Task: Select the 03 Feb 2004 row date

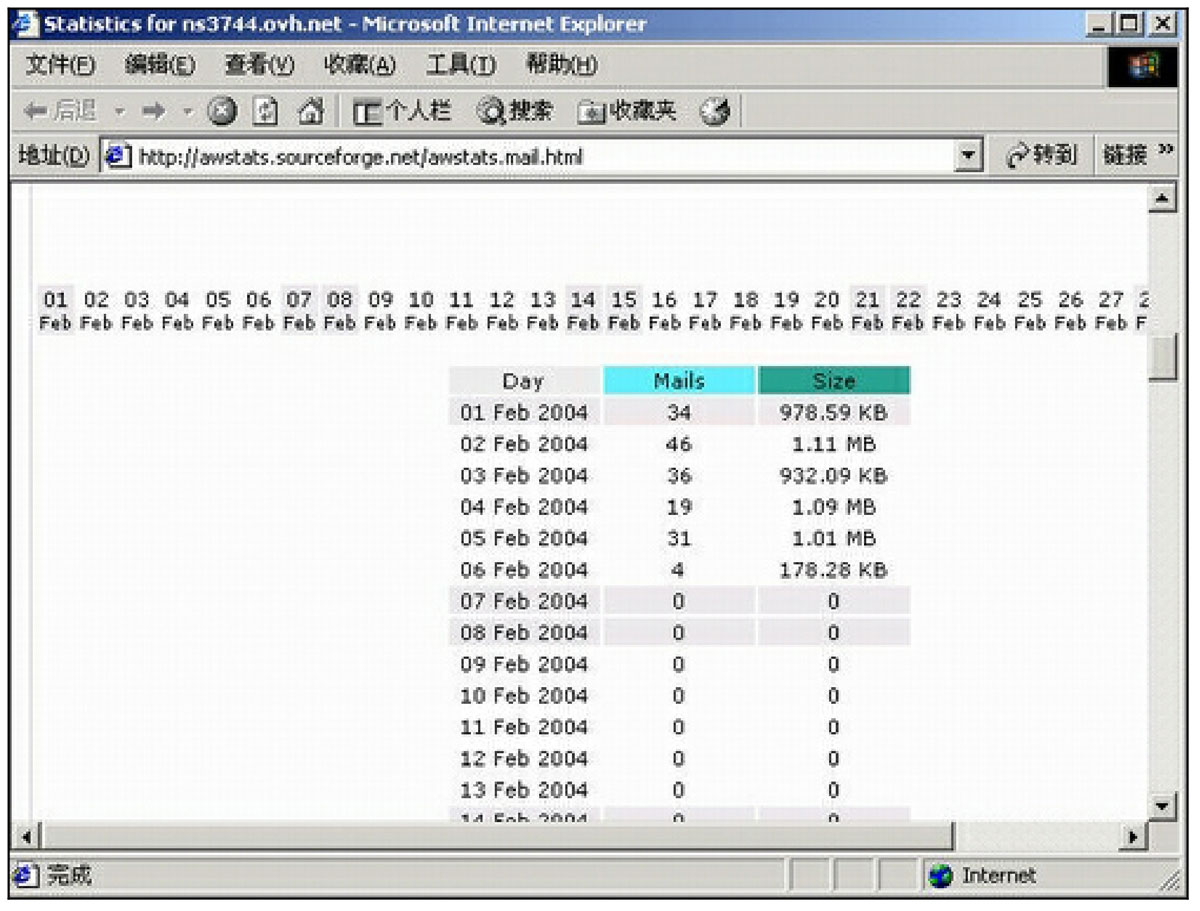Action: point(524,475)
